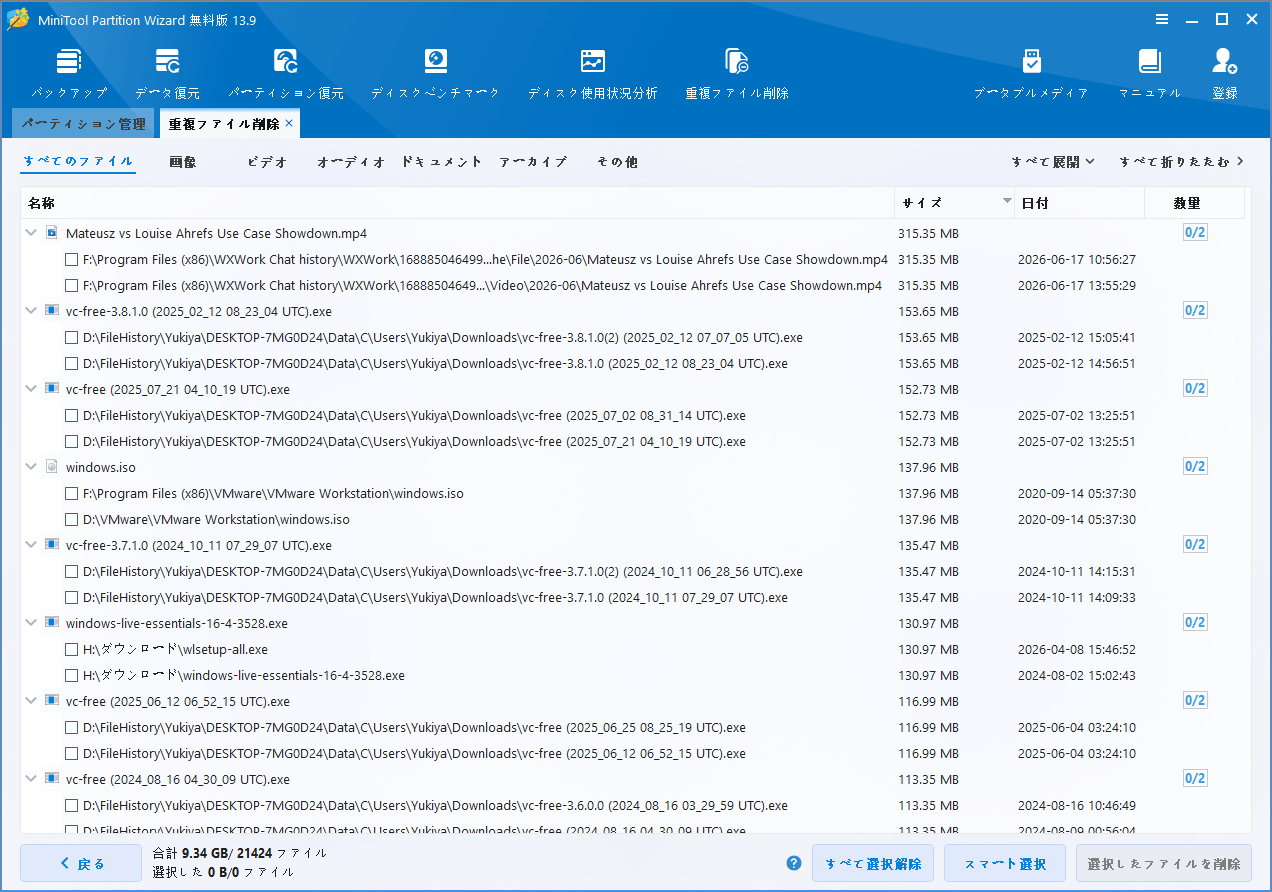Image resolution: width=1272 pixels, height=892 pixels.
Task: Select the オーディオ filter tab
Action: click(351, 161)
